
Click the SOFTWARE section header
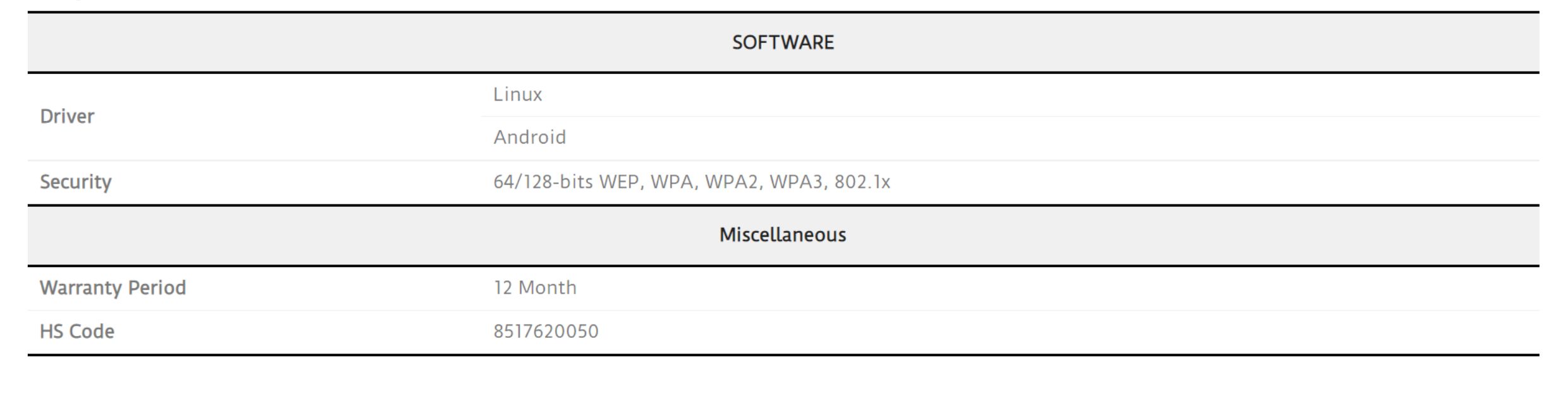[x=783, y=42]
